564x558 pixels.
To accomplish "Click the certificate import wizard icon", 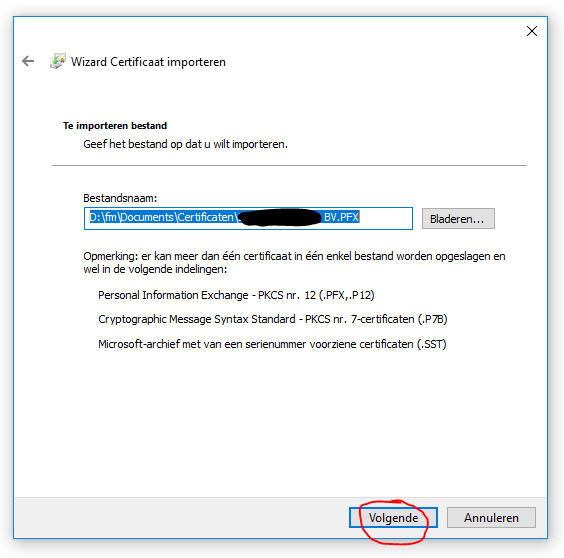I will [58, 61].
